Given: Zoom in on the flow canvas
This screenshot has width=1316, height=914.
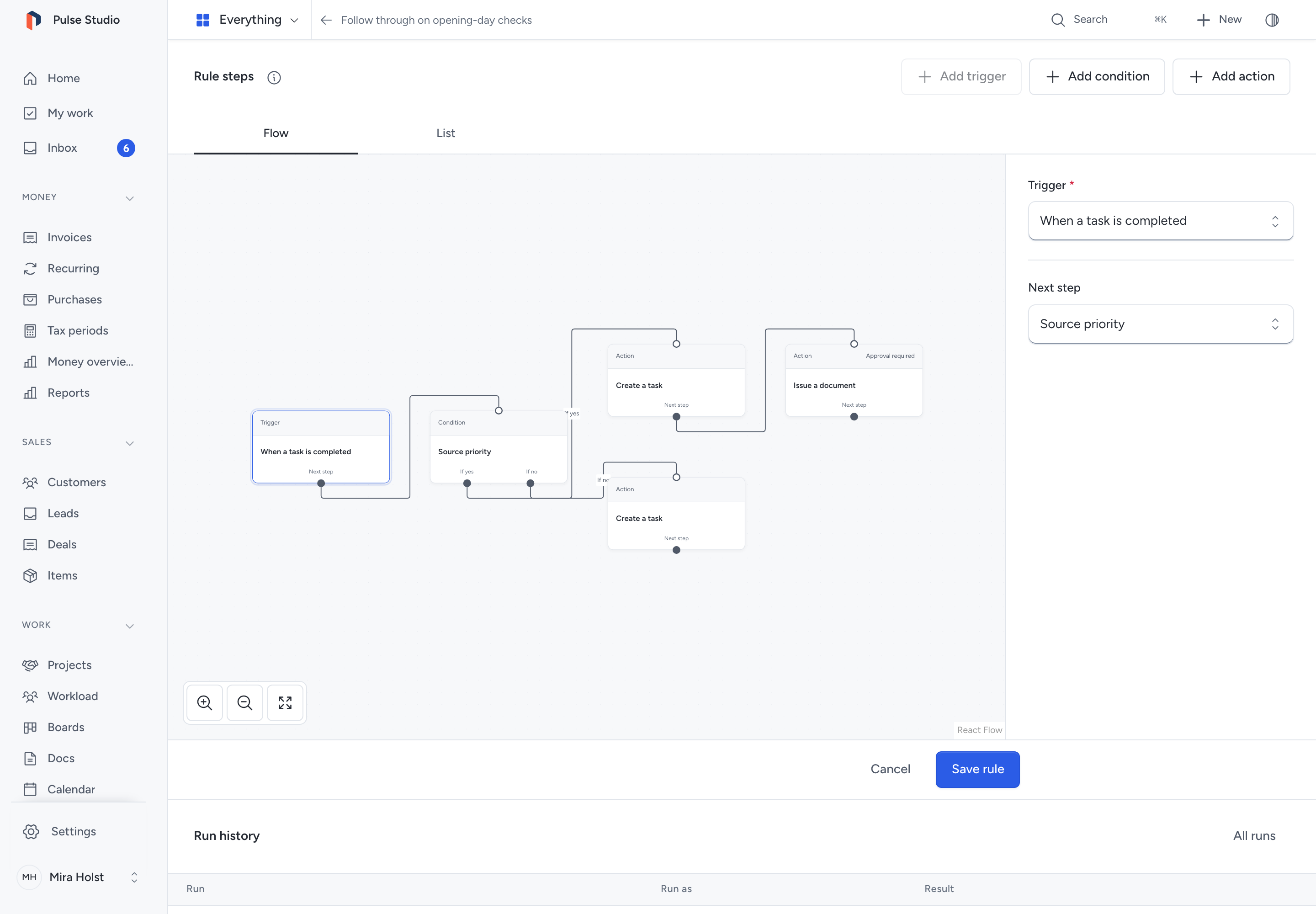Looking at the screenshot, I should [204, 703].
